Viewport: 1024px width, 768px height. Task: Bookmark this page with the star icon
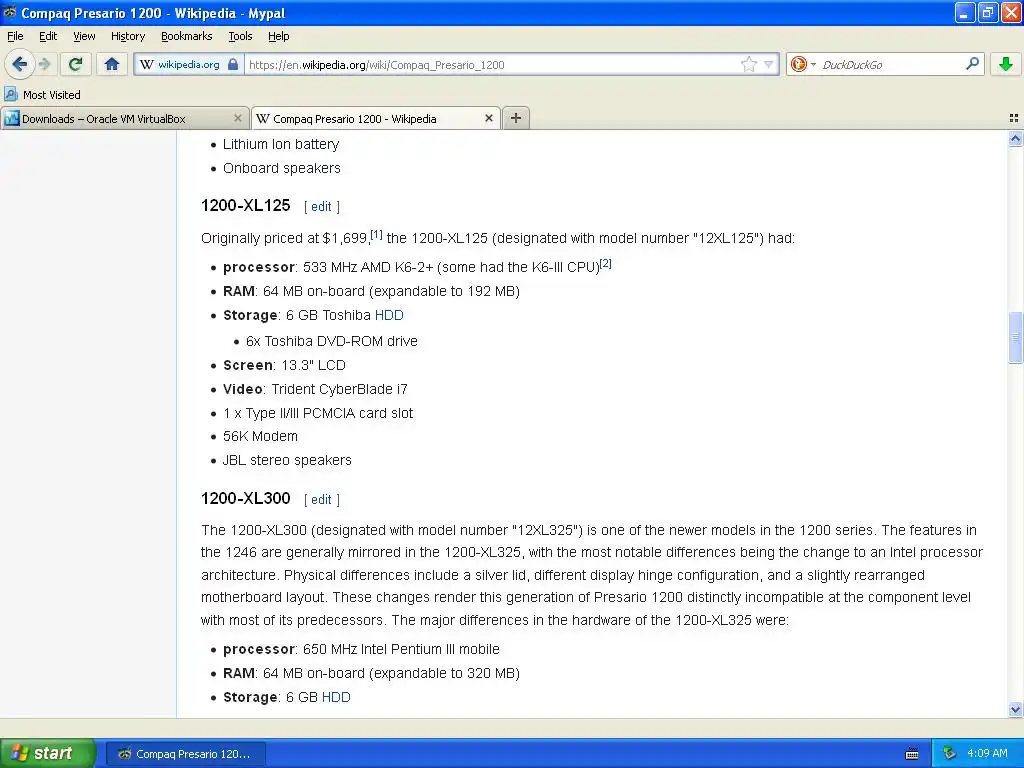point(748,65)
